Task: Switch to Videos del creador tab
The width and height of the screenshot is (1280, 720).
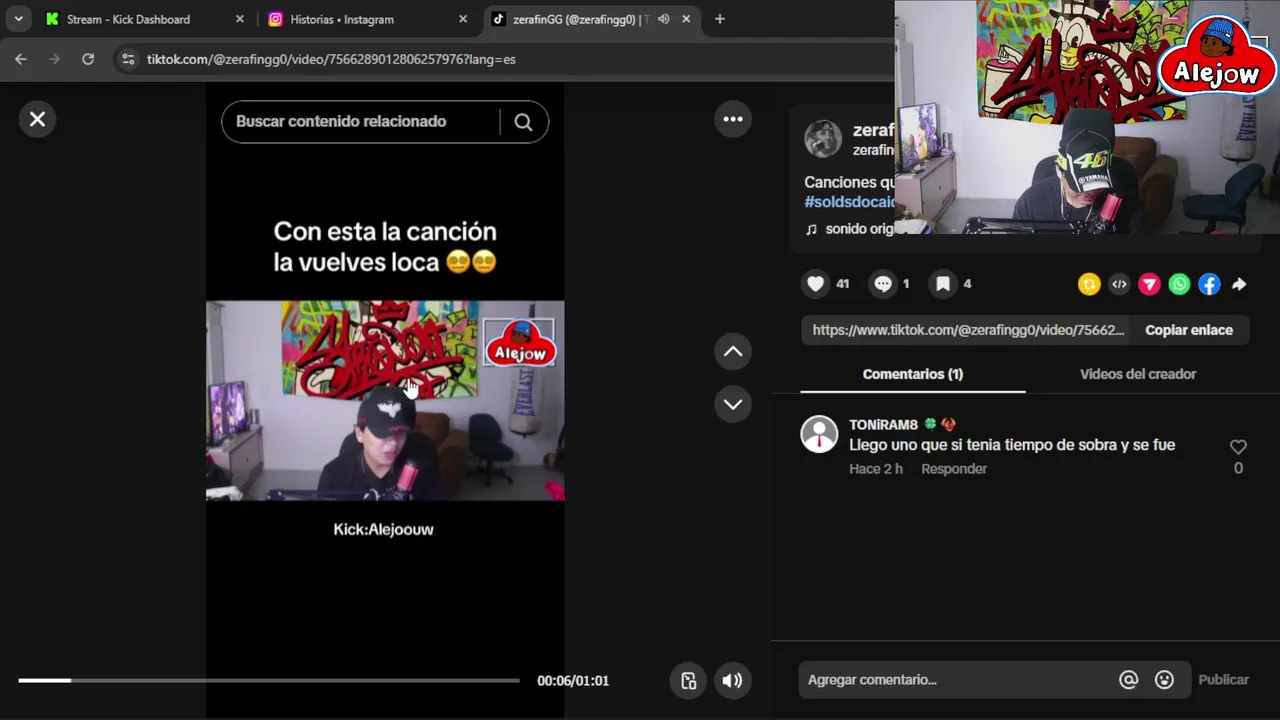Action: tap(1138, 374)
